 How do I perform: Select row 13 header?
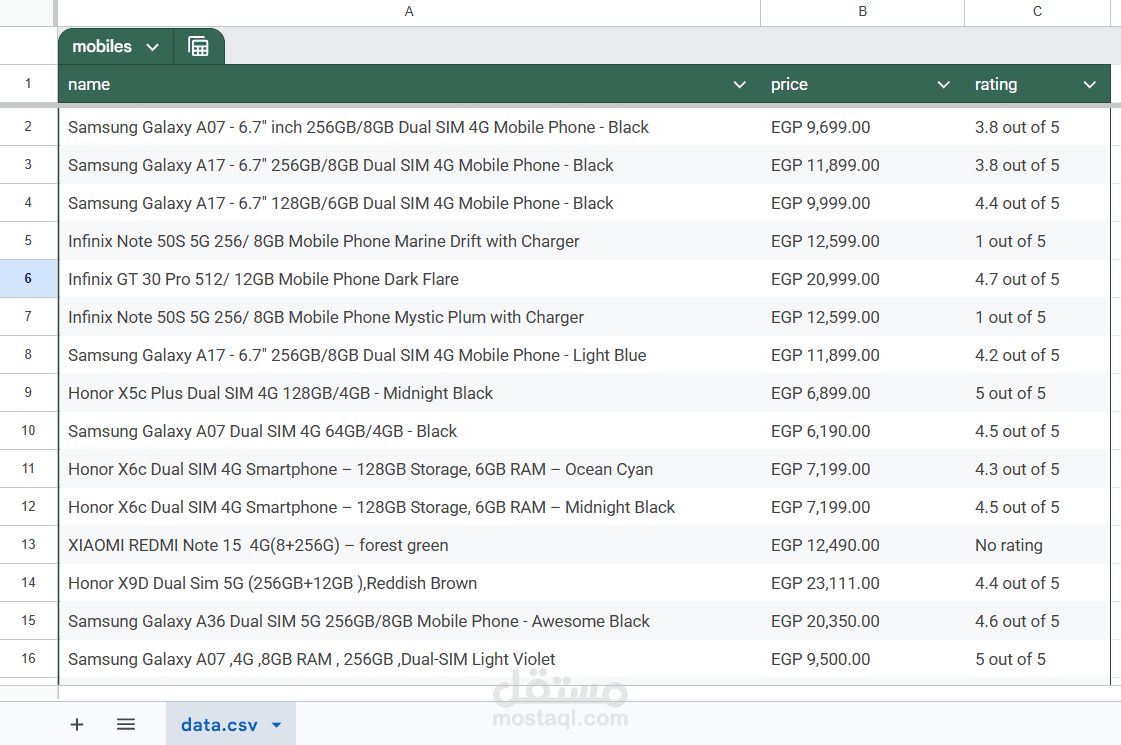pos(28,544)
